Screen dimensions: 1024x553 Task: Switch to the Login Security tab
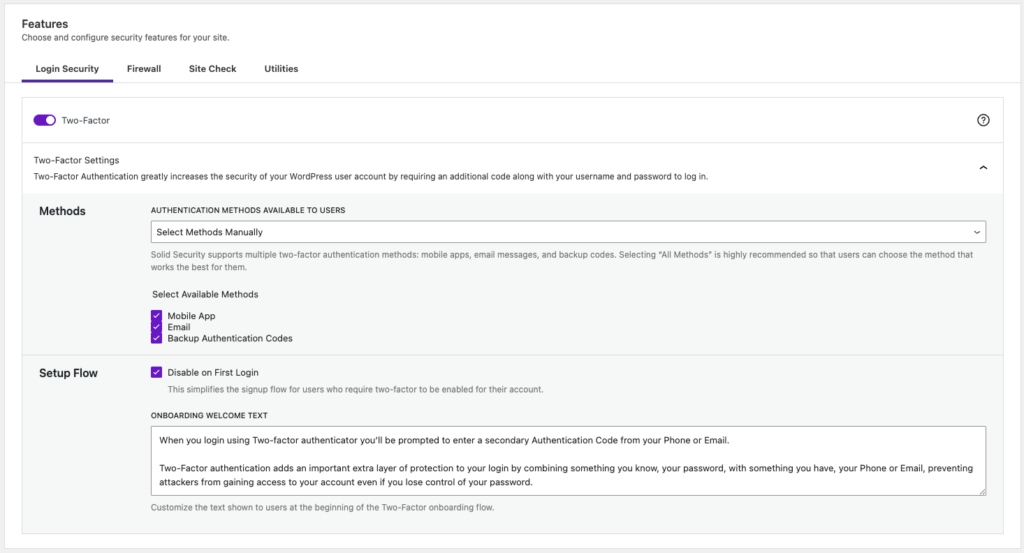point(67,69)
